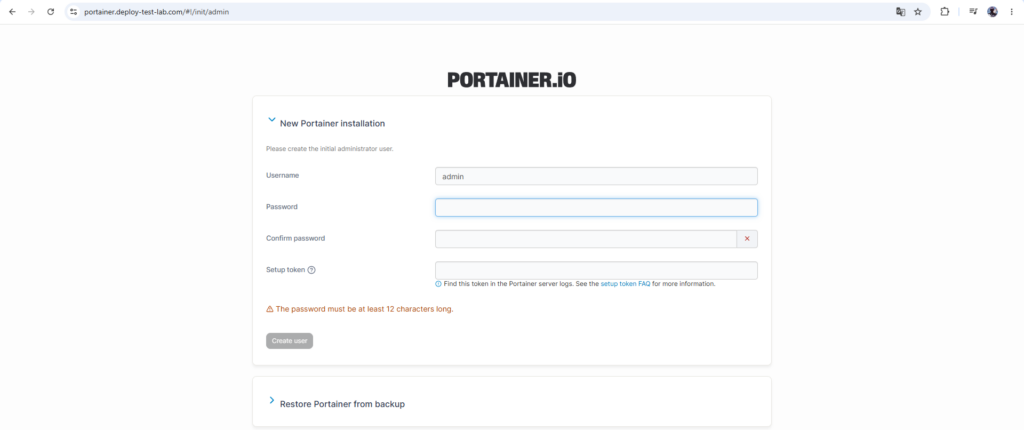The width and height of the screenshot is (1024, 430).
Task: Open the media controls icon
Action: pyautogui.click(x=973, y=12)
